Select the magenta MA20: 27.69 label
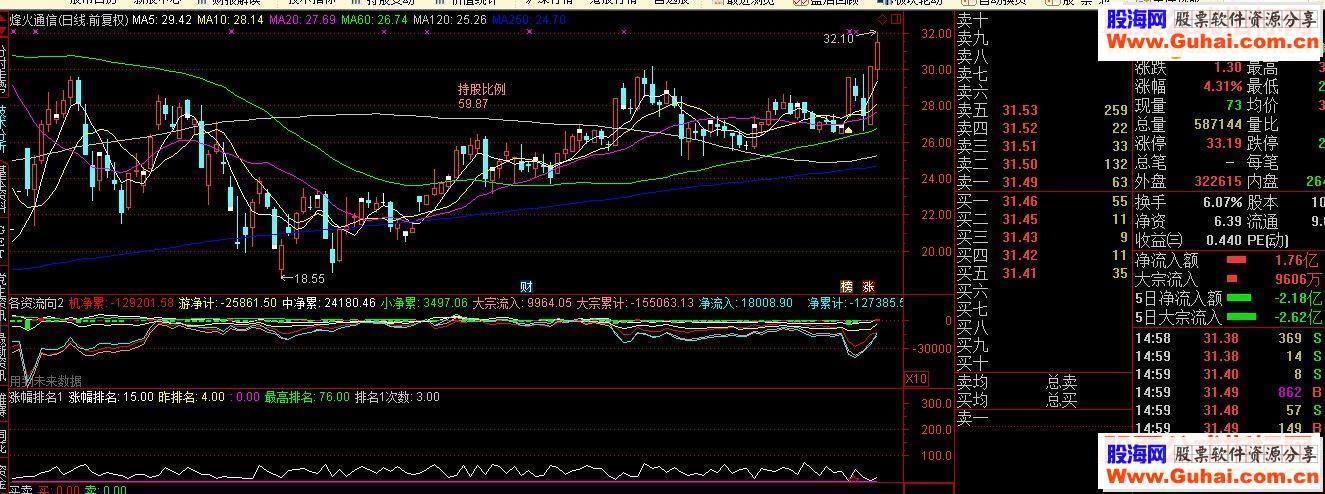The width and height of the screenshot is (1325, 494). (x=301, y=19)
